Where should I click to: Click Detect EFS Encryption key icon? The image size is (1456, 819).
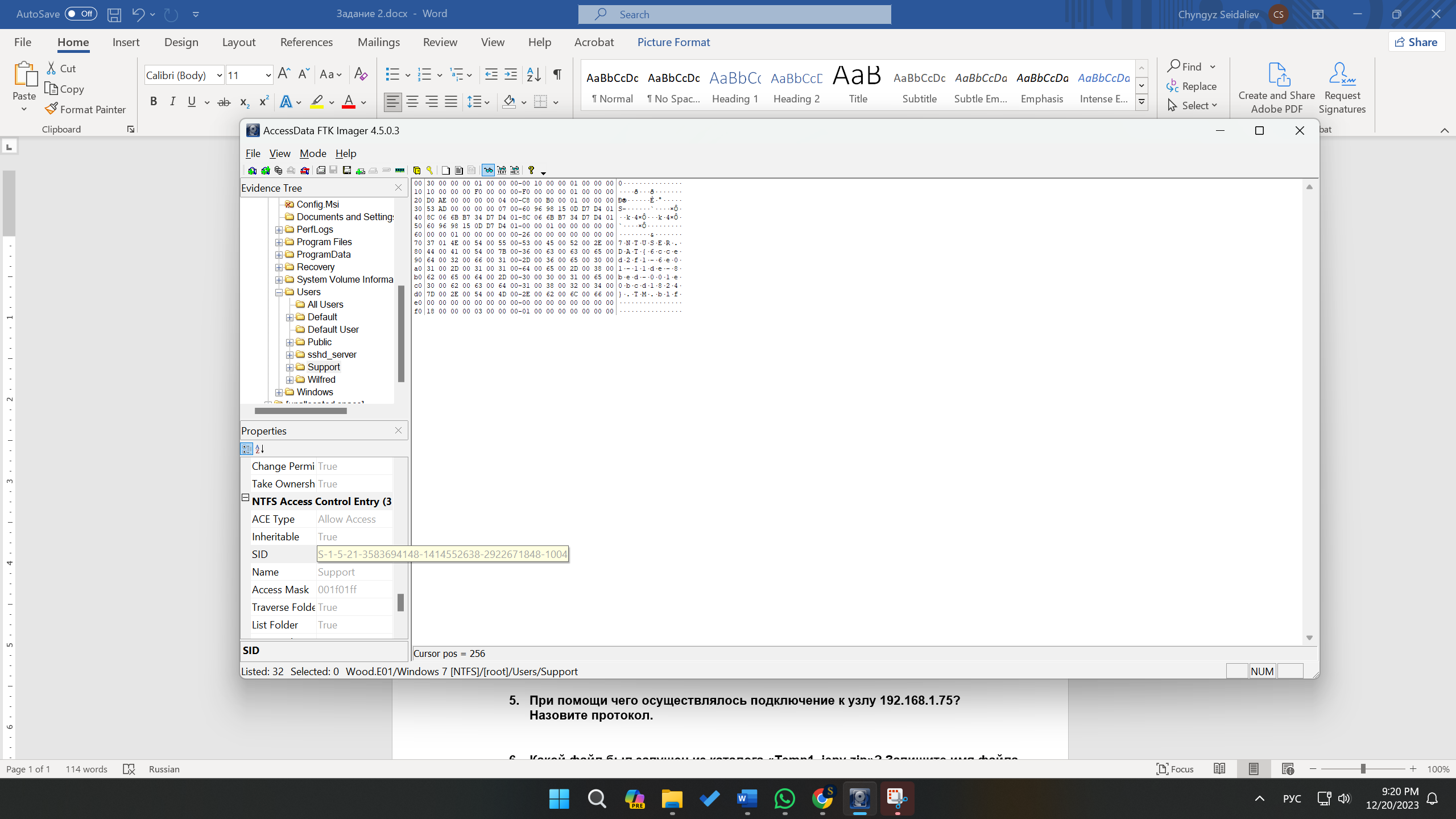pyautogui.click(x=429, y=170)
